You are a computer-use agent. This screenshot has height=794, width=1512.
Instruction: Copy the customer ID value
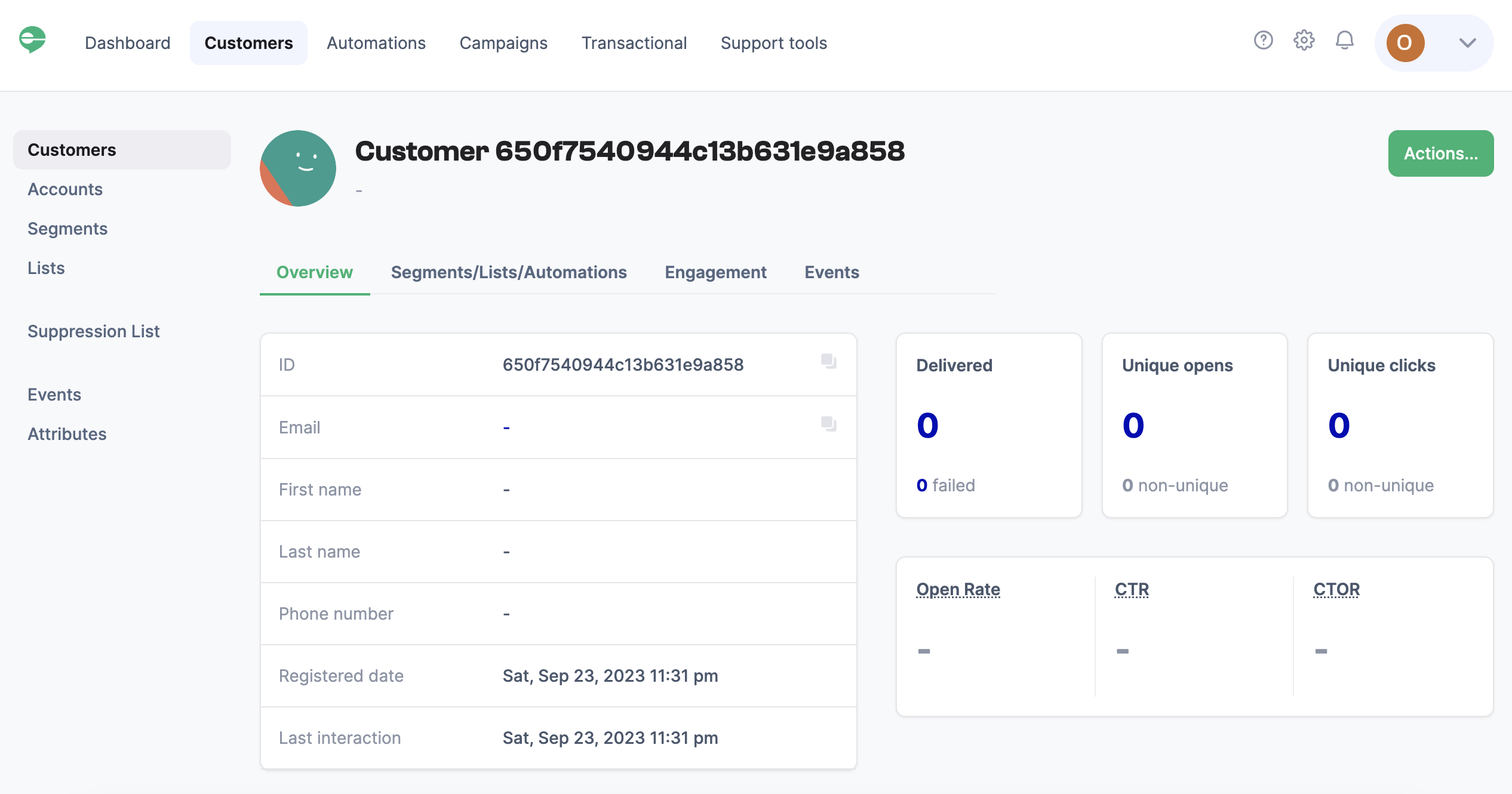point(828,361)
